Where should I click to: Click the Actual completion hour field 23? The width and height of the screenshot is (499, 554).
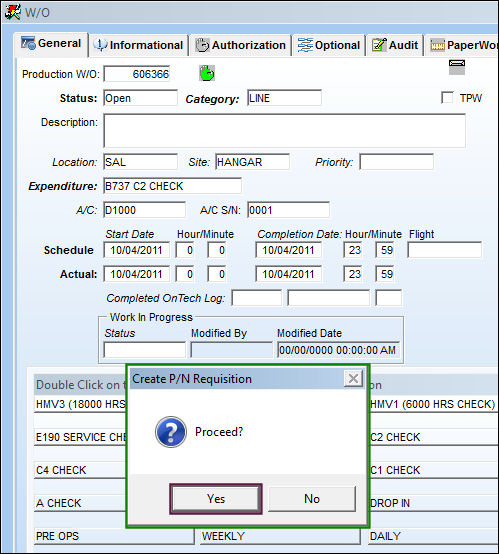[x=353, y=274]
